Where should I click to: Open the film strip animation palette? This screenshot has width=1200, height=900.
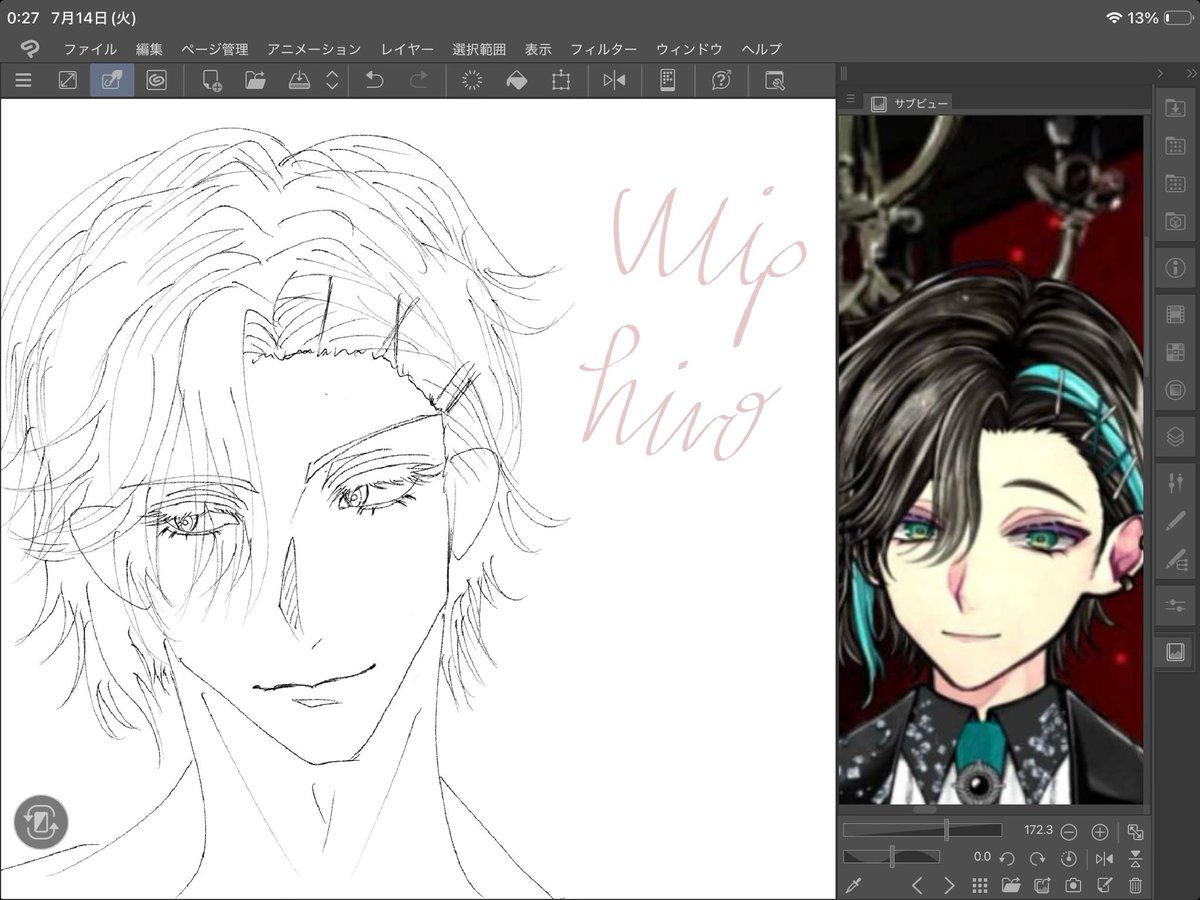click(1175, 315)
